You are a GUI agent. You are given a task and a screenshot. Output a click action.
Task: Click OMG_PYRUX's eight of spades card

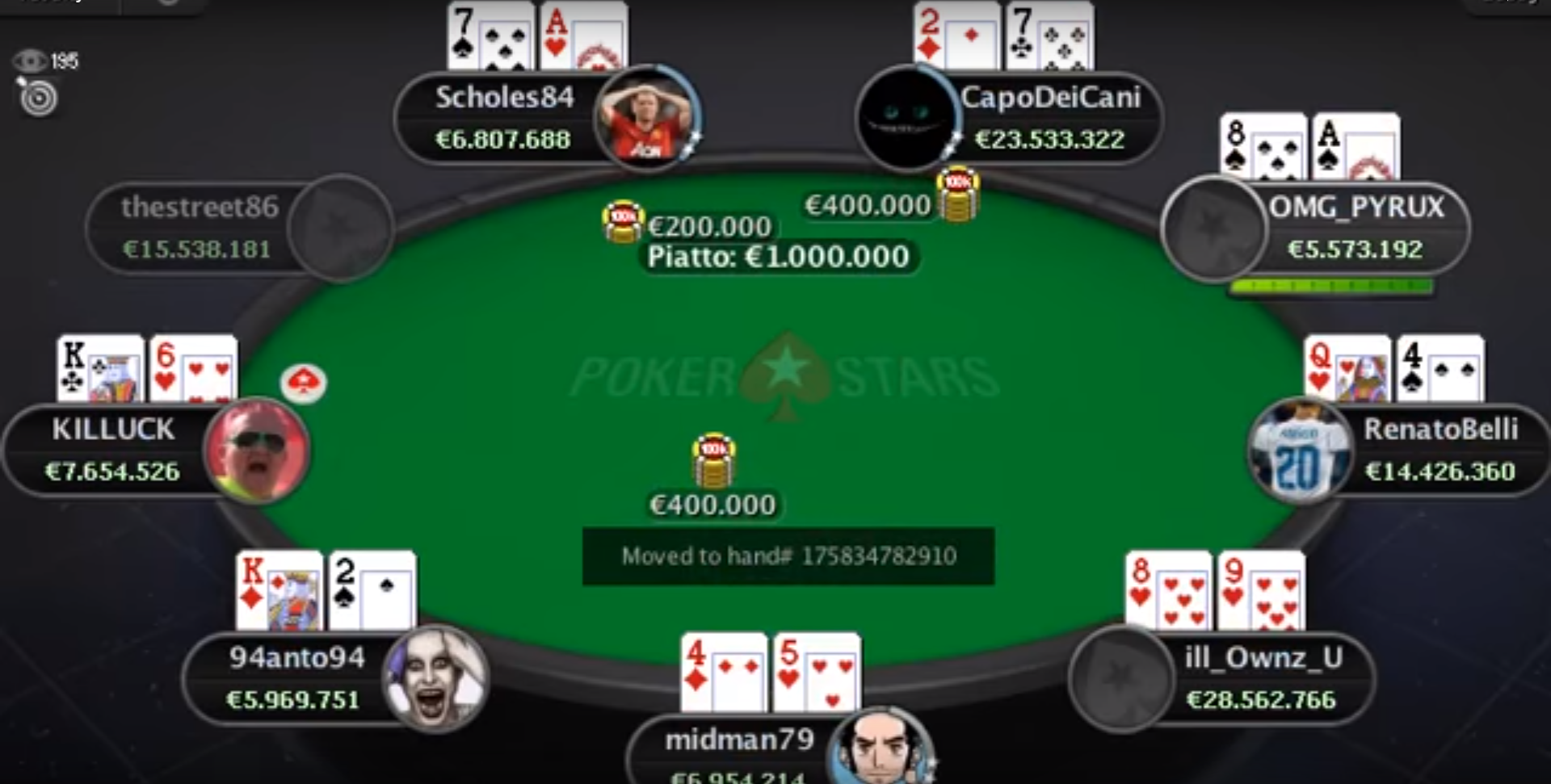pyautogui.click(x=1263, y=148)
